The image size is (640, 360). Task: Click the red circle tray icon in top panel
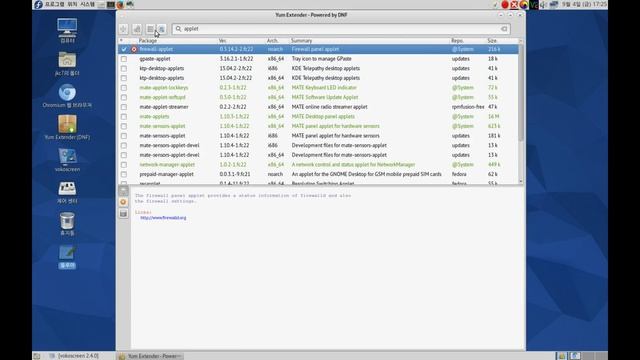click(x=505, y=5)
